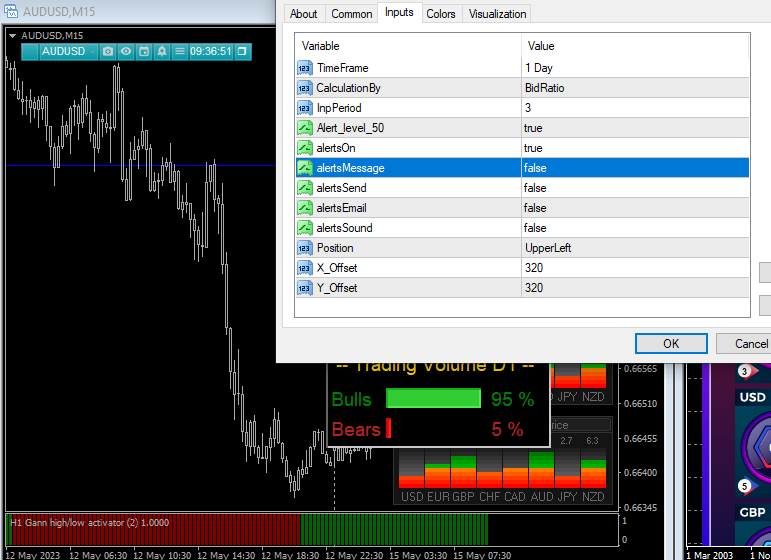The height and width of the screenshot is (560, 771).
Task: Click the camera screenshot icon in chart toolbar
Action: click(108, 51)
